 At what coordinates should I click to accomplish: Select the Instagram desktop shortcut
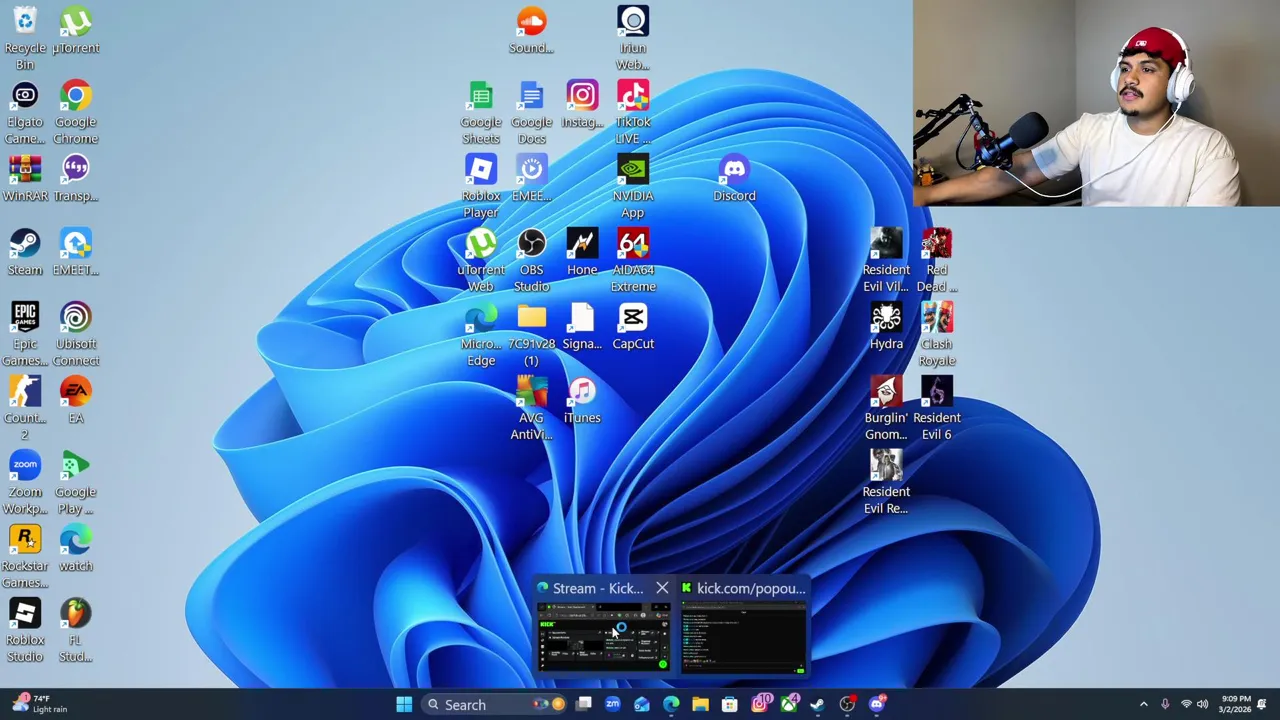click(x=582, y=104)
